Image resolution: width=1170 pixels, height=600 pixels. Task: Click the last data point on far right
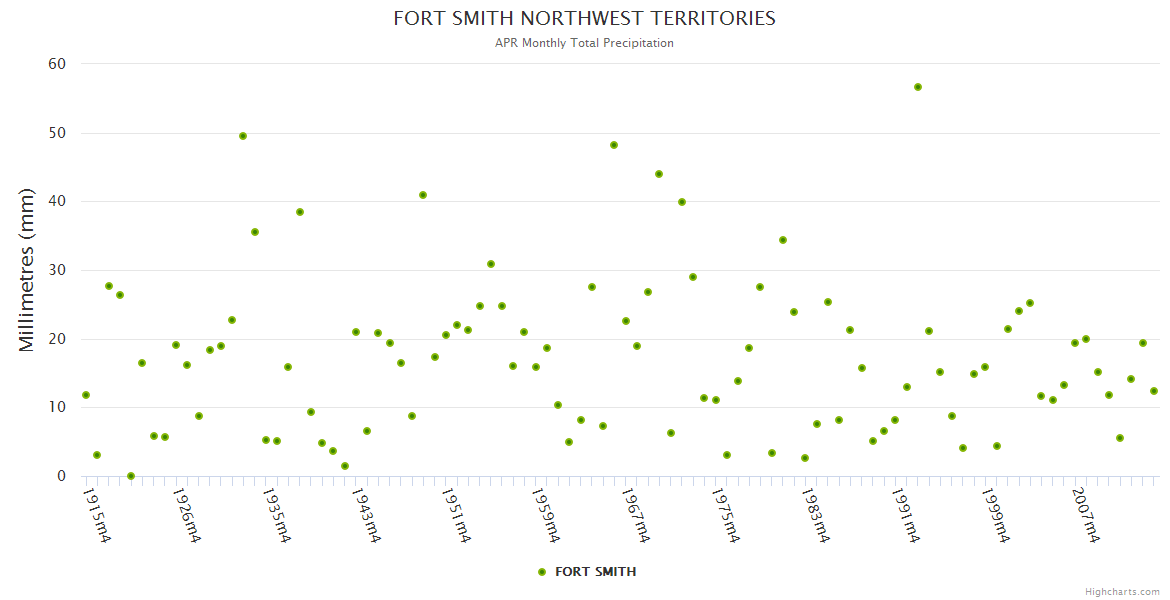click(1153, 391)
